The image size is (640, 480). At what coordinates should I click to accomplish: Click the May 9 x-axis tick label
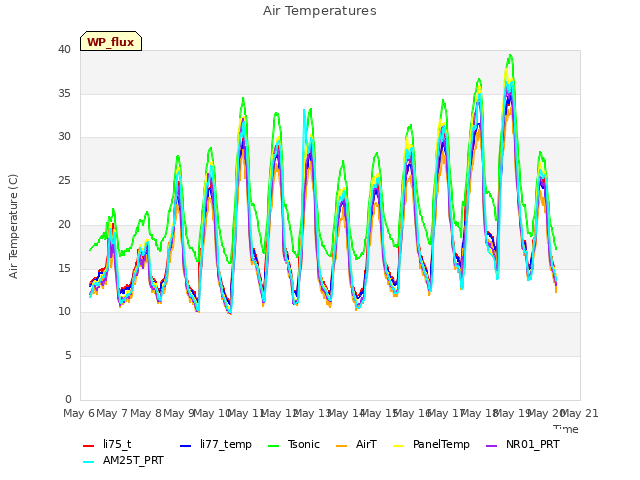pyautogui.click(x=179, y=413)
